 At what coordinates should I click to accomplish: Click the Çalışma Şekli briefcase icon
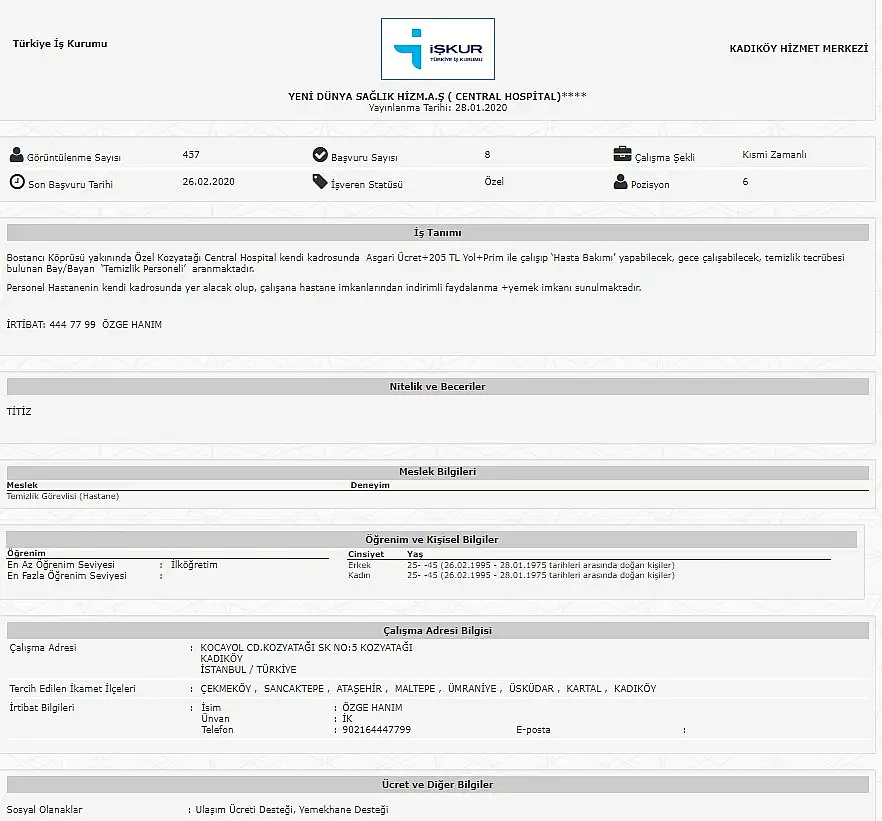tap(622, 154)
